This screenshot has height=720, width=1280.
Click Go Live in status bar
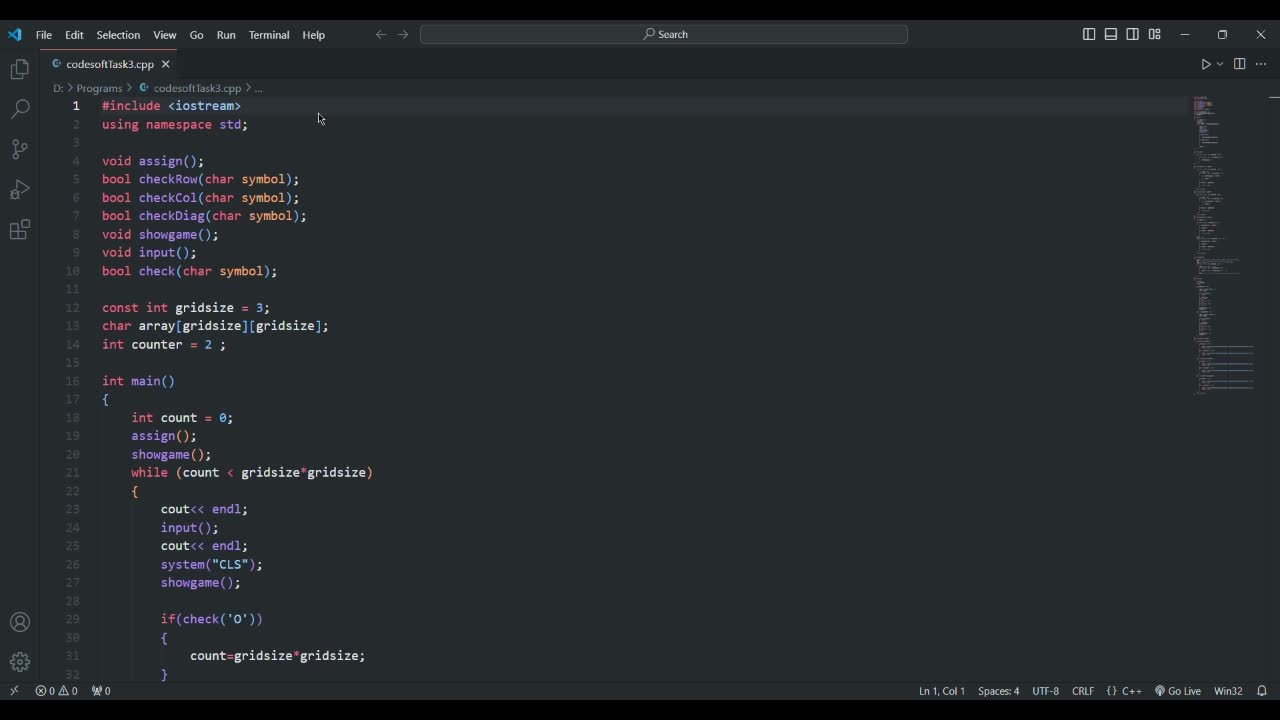[x=1177, y=691]
